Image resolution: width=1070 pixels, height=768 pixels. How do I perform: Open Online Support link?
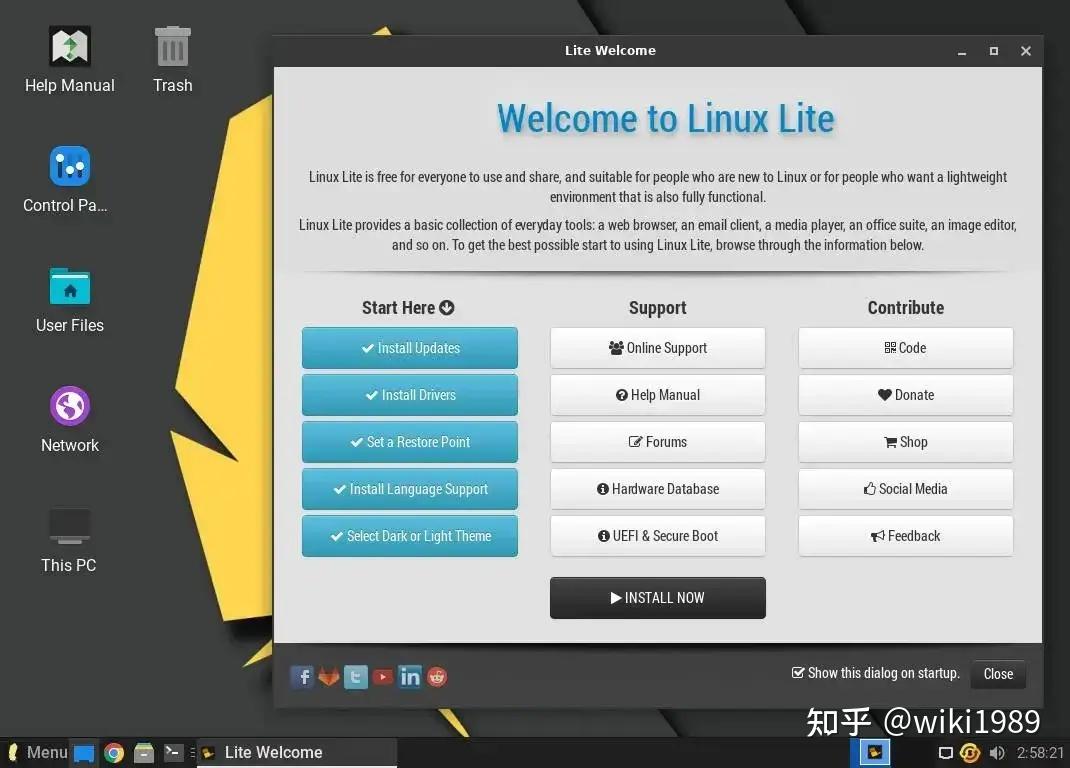pyautogui.click(x=657, y=347)
